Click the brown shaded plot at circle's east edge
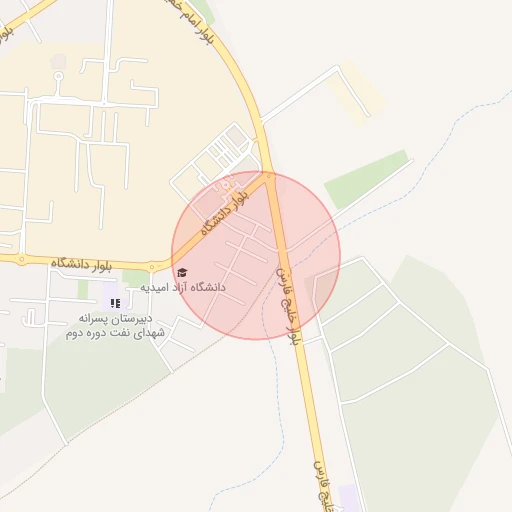 point(322,289)
